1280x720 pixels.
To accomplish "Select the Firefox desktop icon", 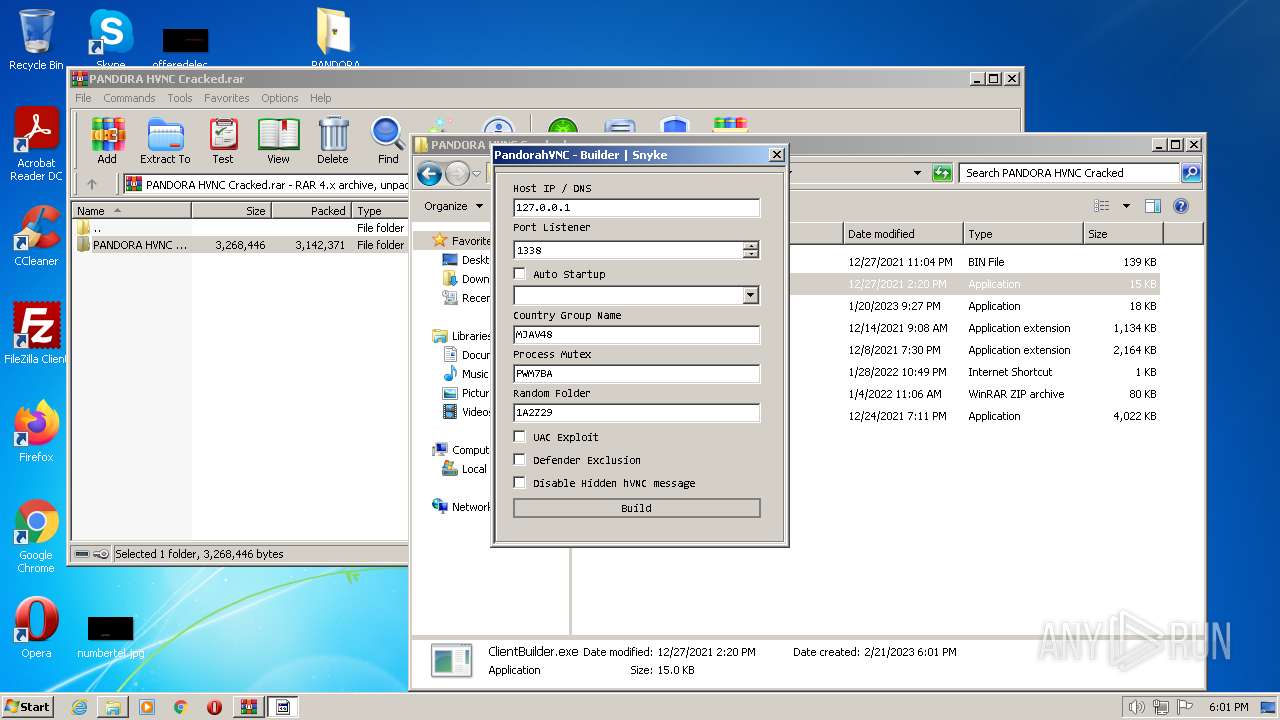I will coord(36,431).
